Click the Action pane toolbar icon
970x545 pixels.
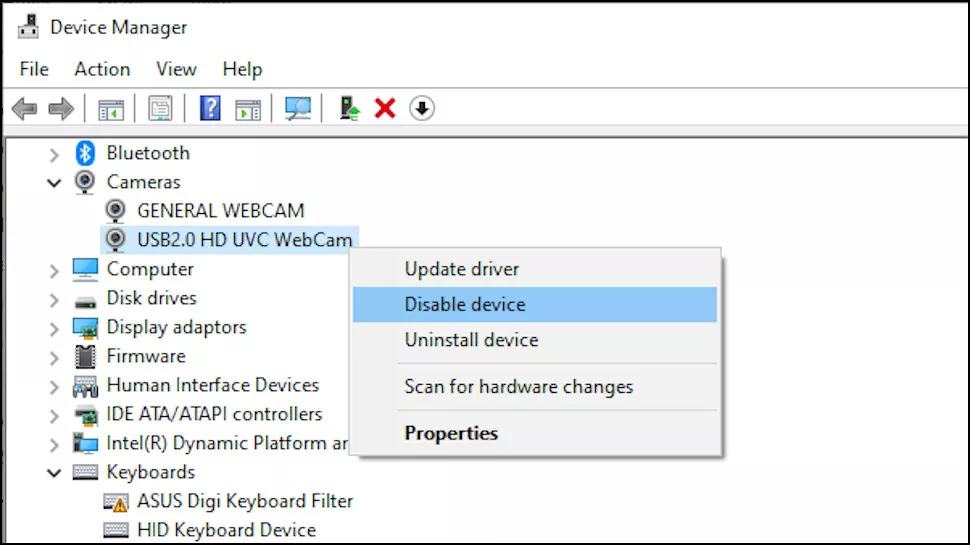[248, 109]
